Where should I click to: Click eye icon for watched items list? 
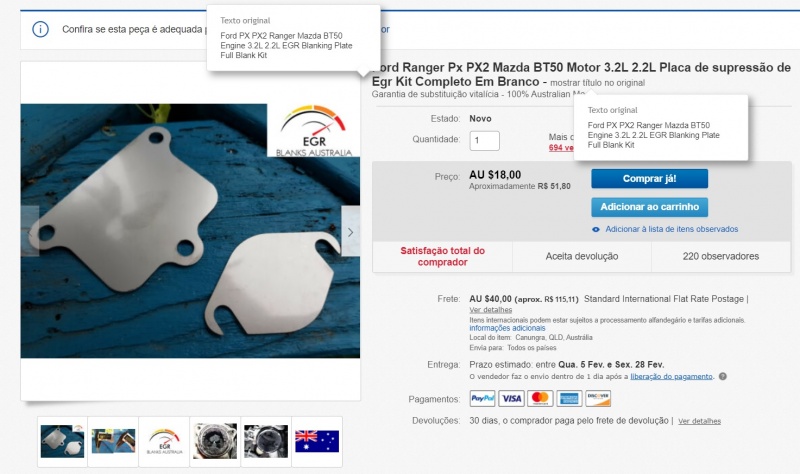point(595,230)
